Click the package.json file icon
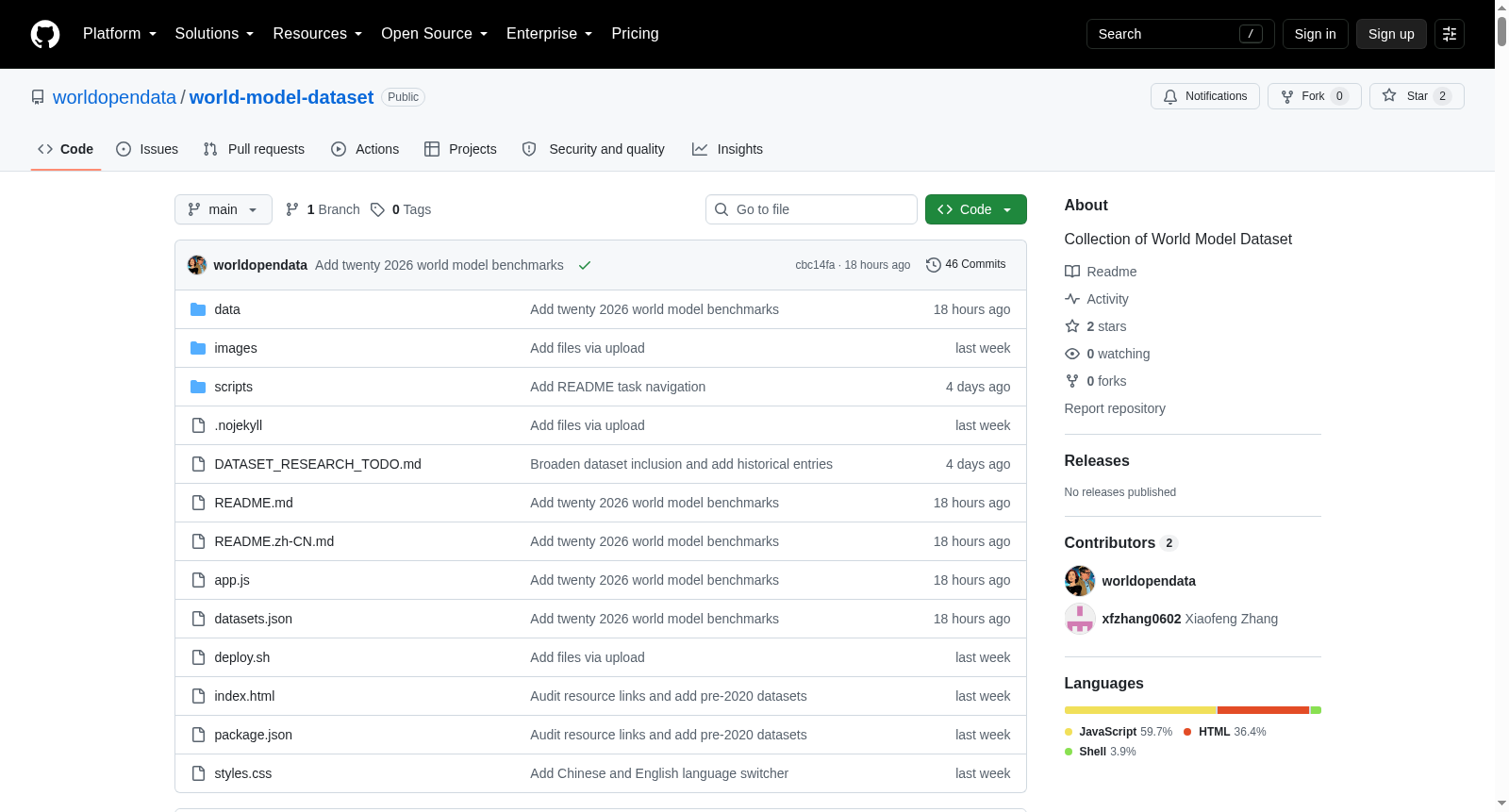This screenshot has width=1509, height=812. tap(198, 735)
